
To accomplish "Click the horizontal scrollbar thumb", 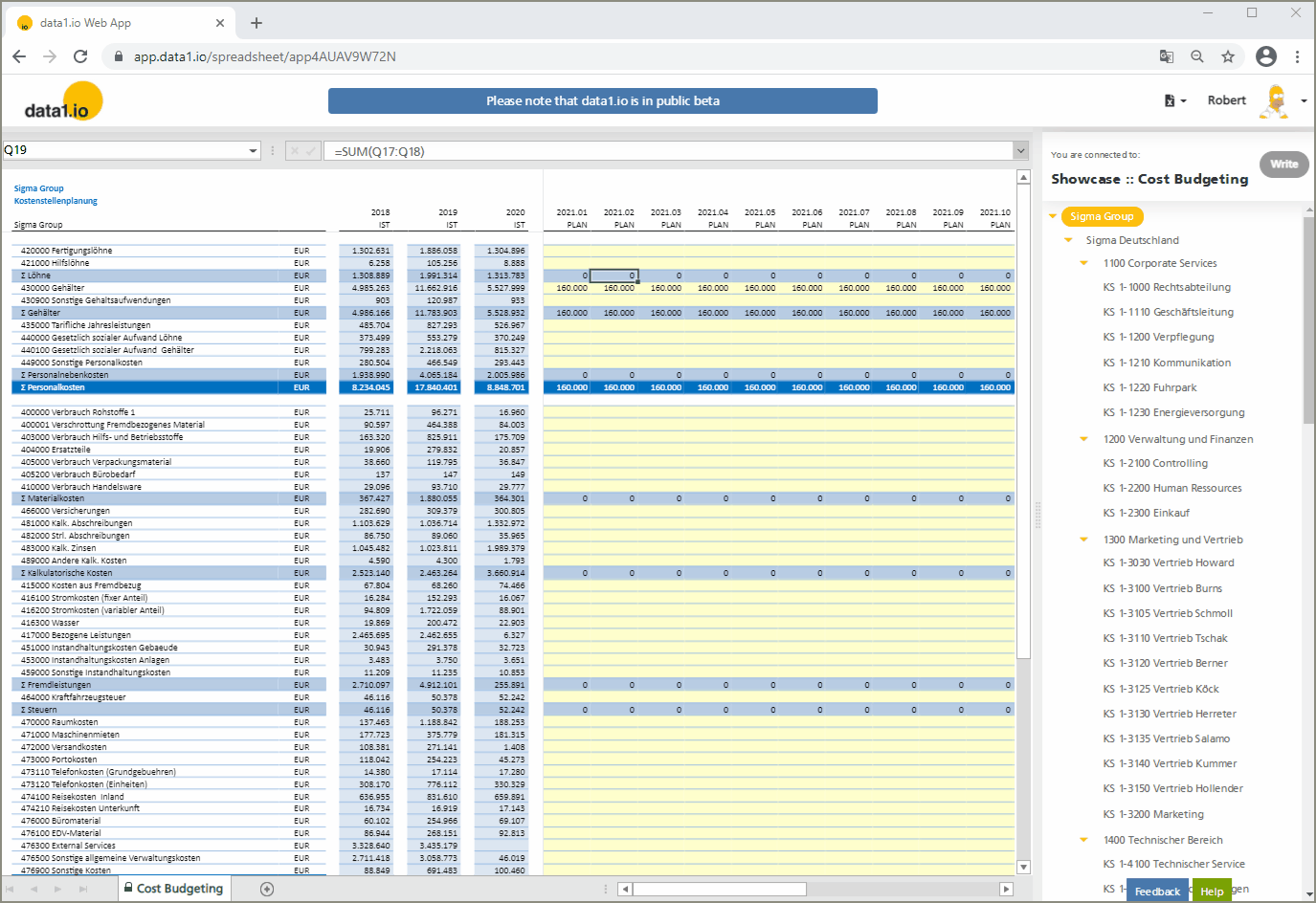I will (719, 889).
